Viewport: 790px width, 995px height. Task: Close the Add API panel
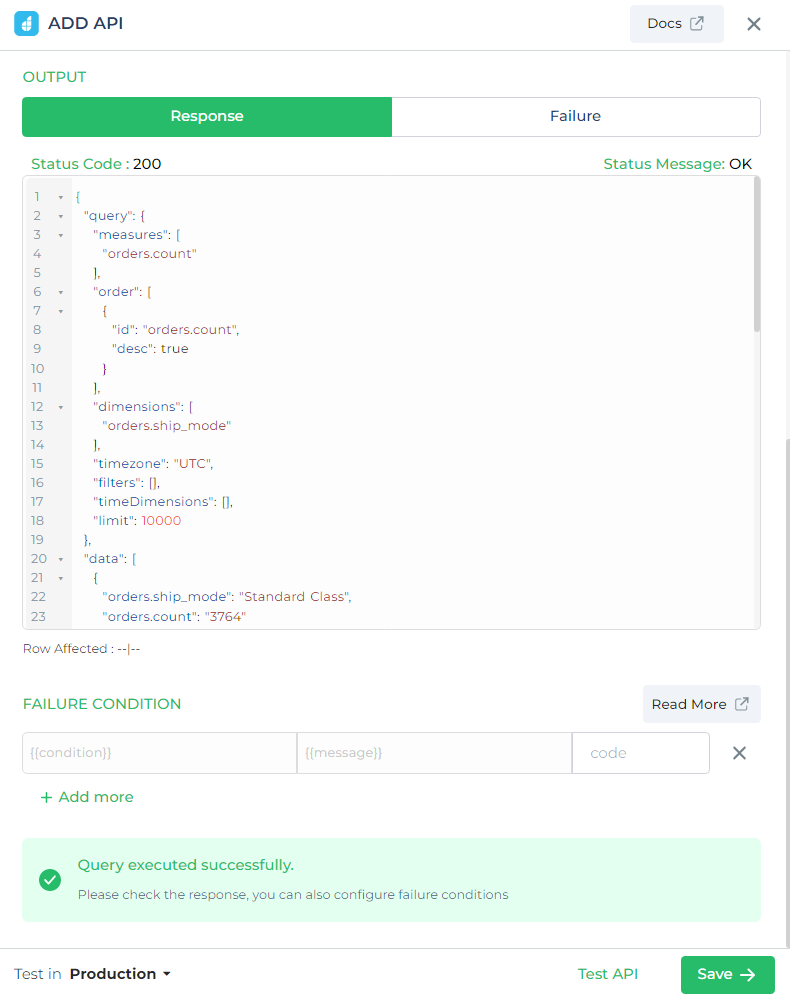click(754, 24)
